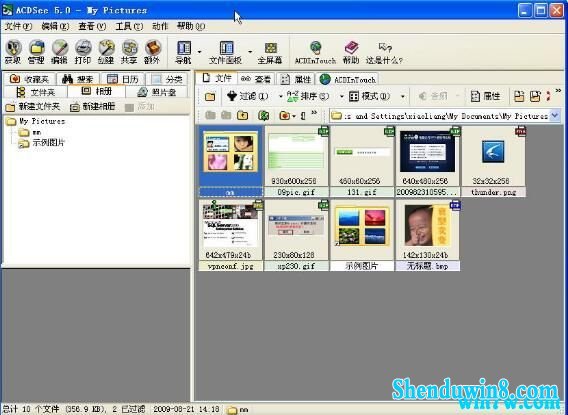Switch to the 属性 properties tab
Image resolution: width=568 pixels, height=415 pixels.
[296, 79]
